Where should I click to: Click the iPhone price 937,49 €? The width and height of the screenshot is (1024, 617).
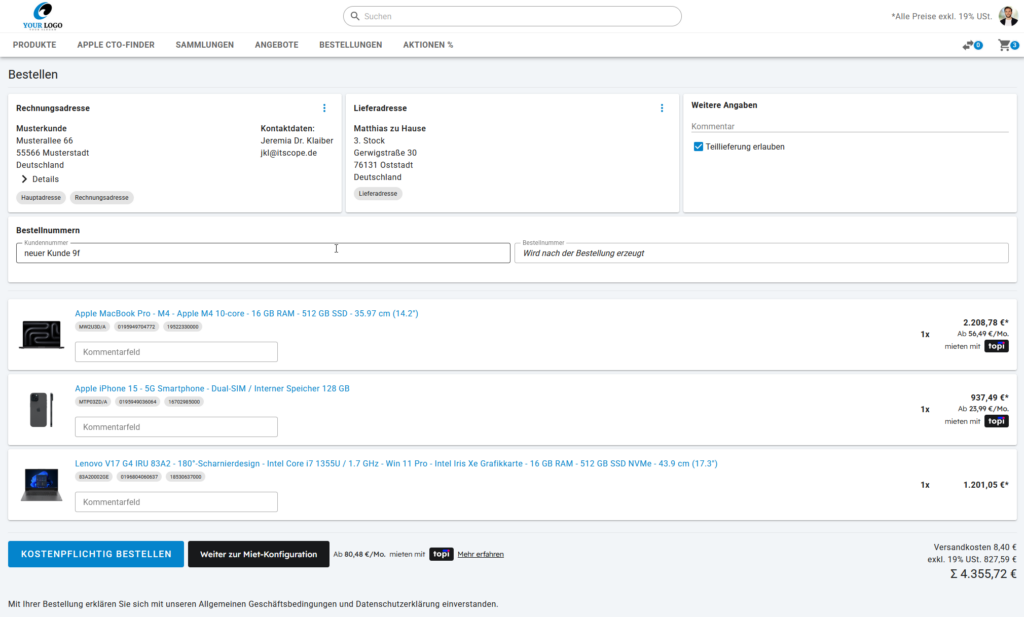[x=989, y=398]
